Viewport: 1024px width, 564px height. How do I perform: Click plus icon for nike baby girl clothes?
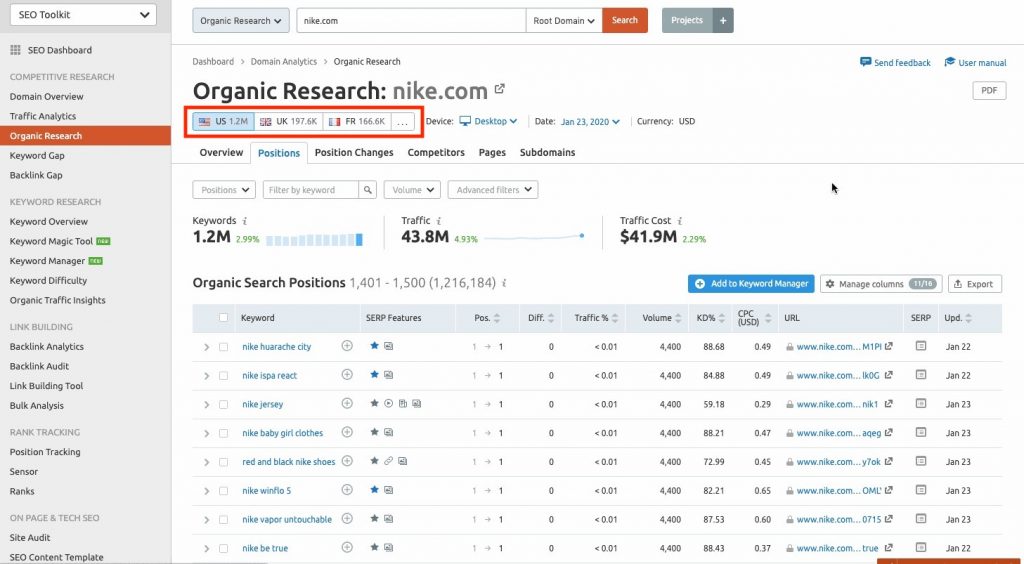[x=347, y=432]
